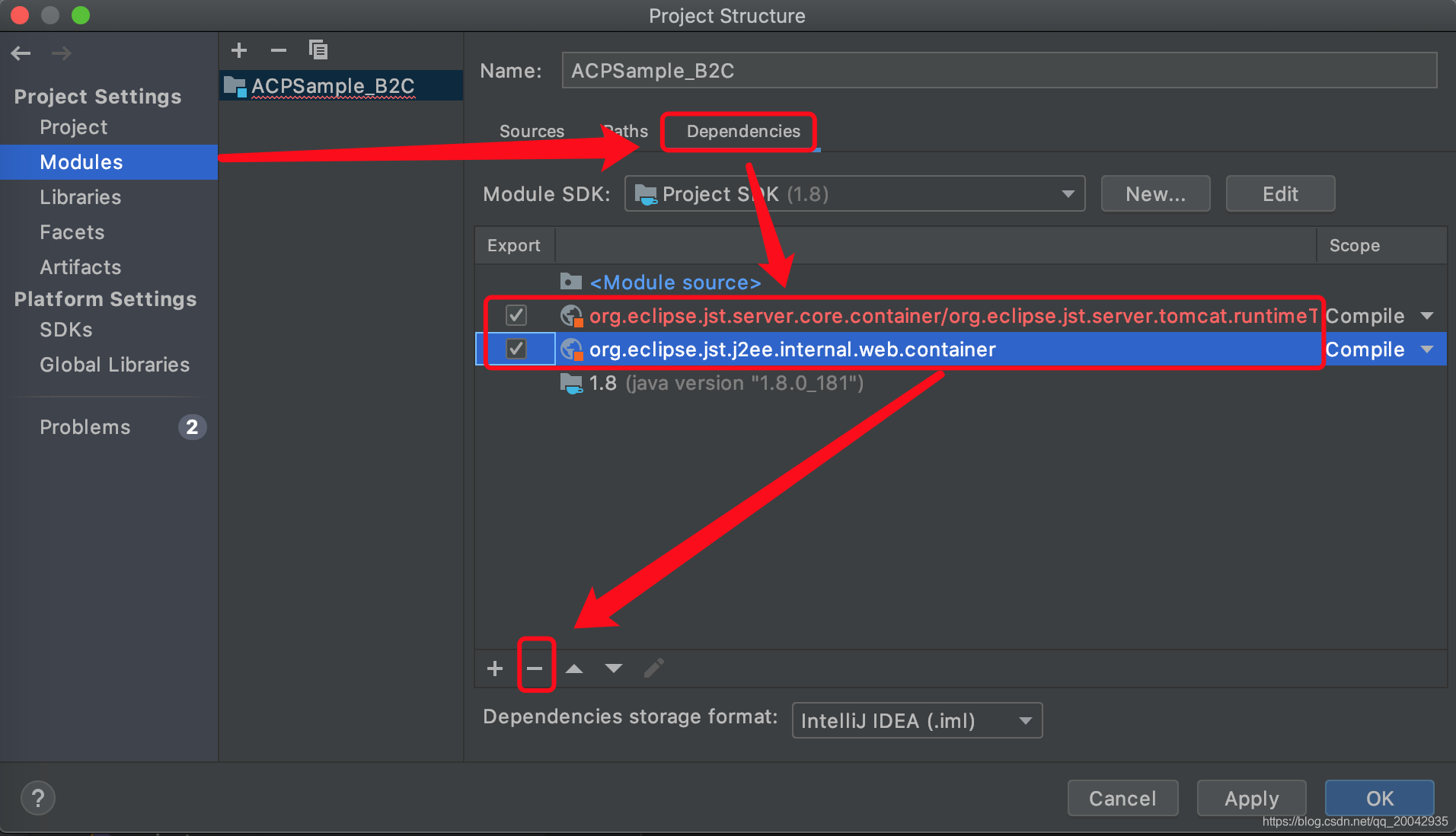Toggle export for tomcat runtime dependency
1456x836 pixels.
click(516, 315)
